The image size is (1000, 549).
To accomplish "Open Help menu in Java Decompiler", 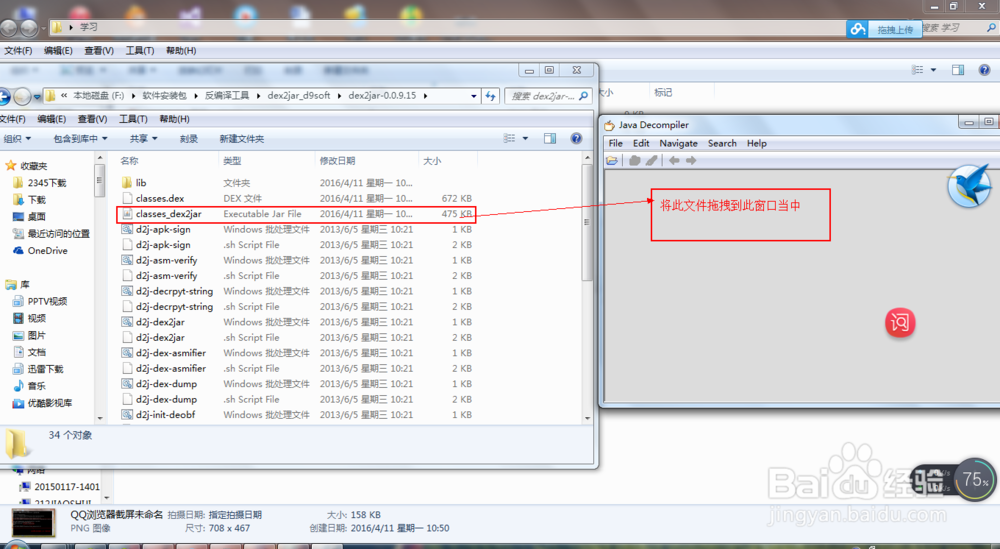I will point(756,143).
